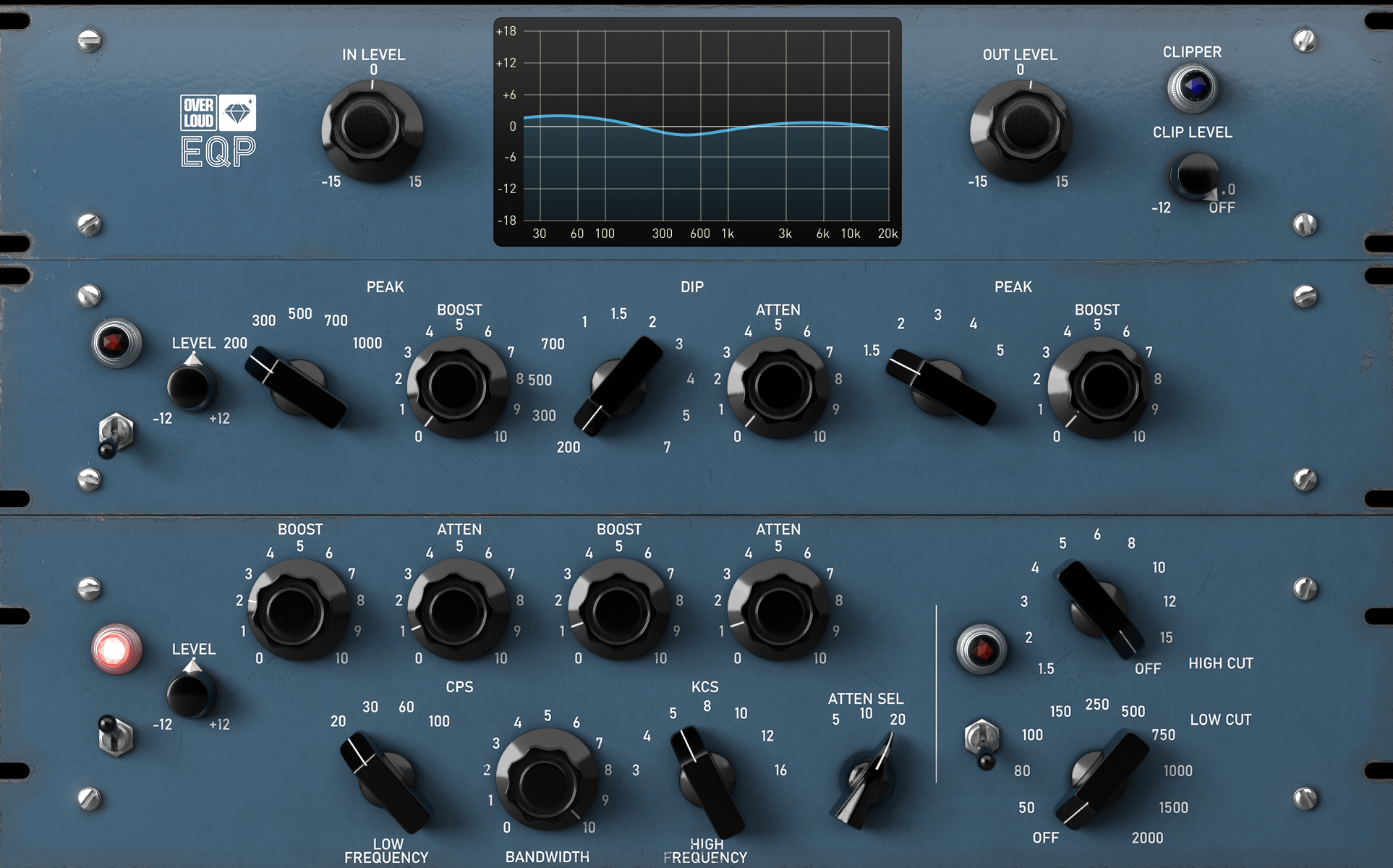The image size is (1393, 868).
Task: Click the glowing red power lamp
Action: (116, 649)
